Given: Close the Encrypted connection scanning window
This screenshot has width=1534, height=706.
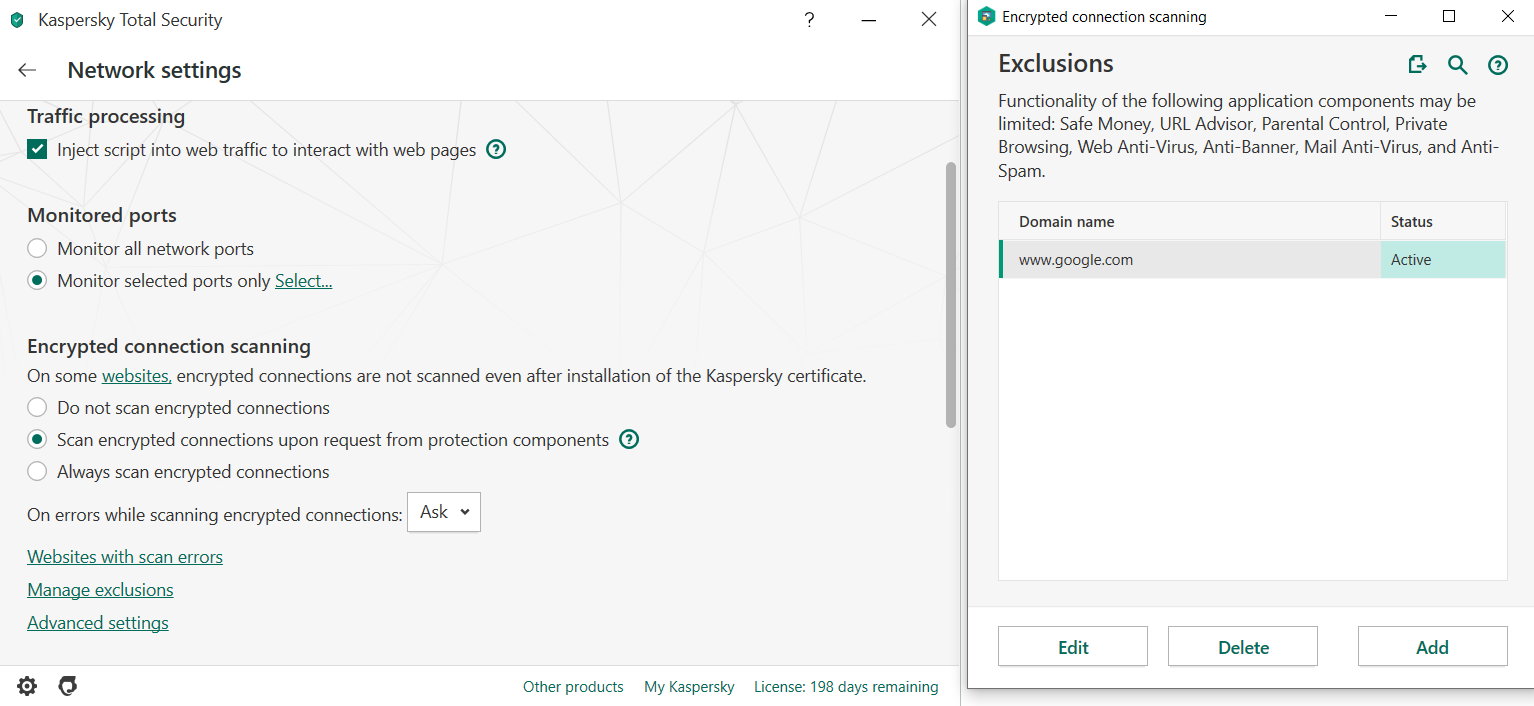Looking at the screenshot, I should [1507, 16].
